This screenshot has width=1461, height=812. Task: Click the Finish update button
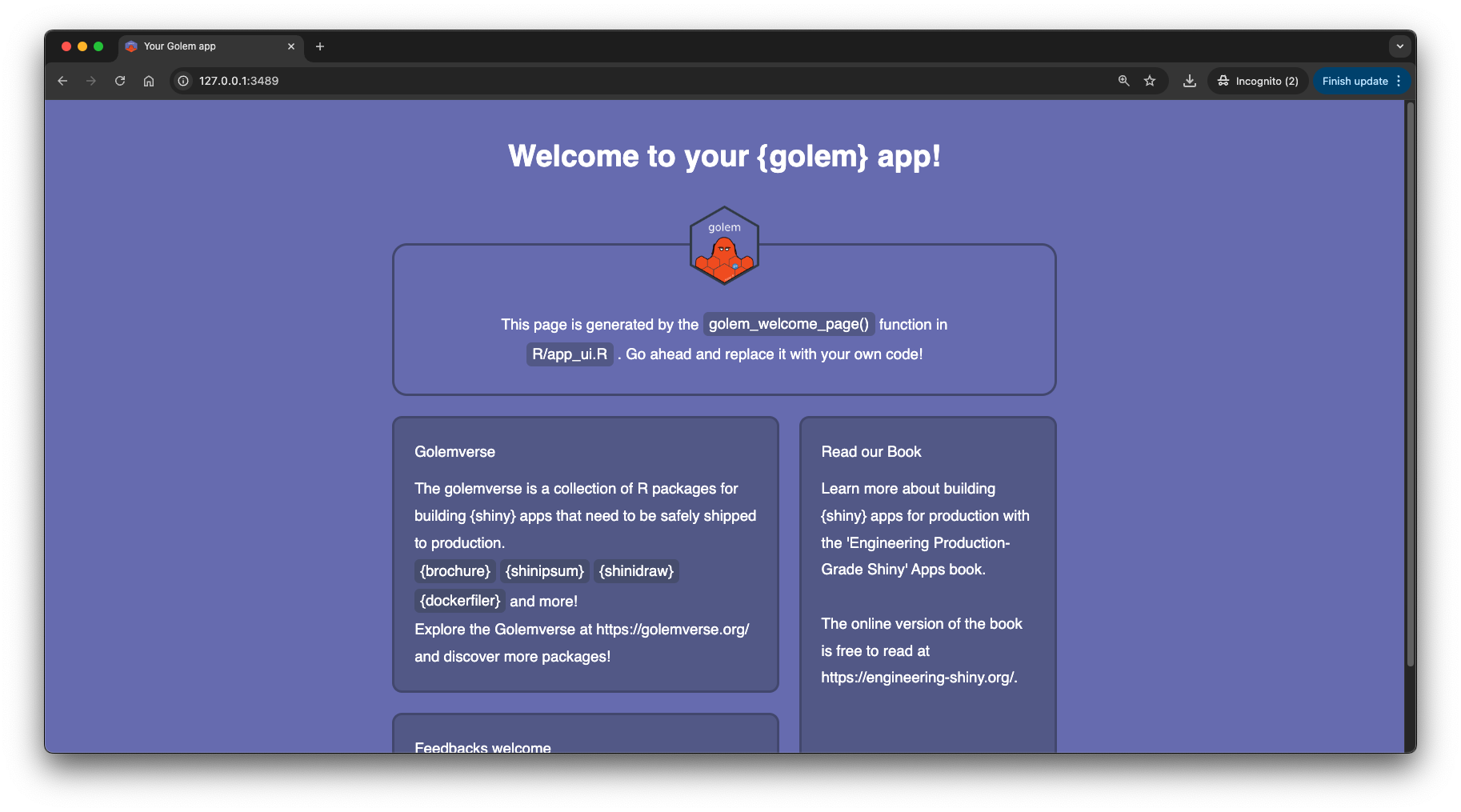pos(1355,81)
